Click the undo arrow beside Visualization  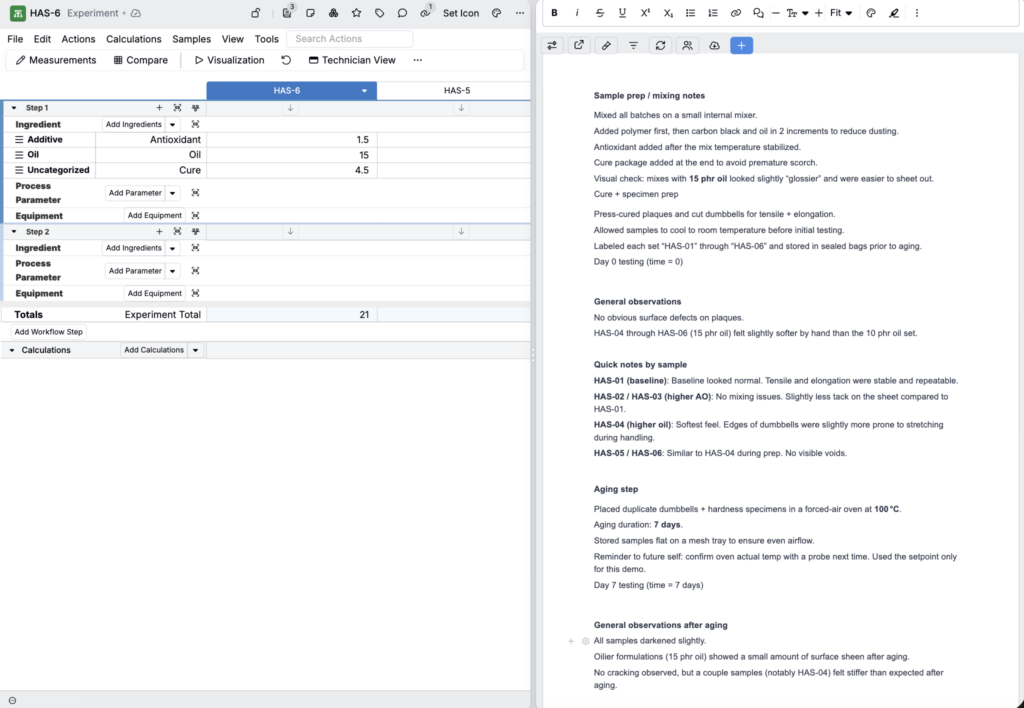click(x=286, y=60)
